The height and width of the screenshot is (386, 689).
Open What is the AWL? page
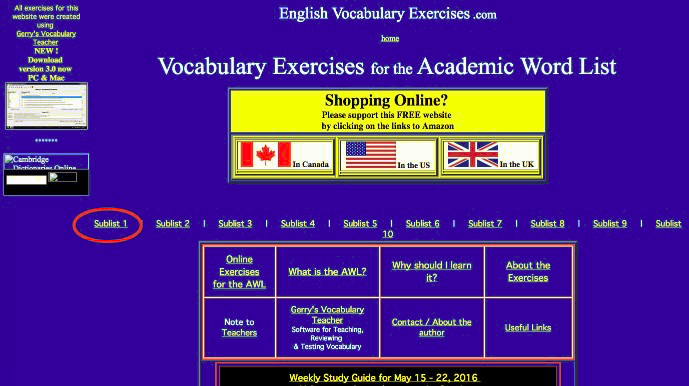327,272
